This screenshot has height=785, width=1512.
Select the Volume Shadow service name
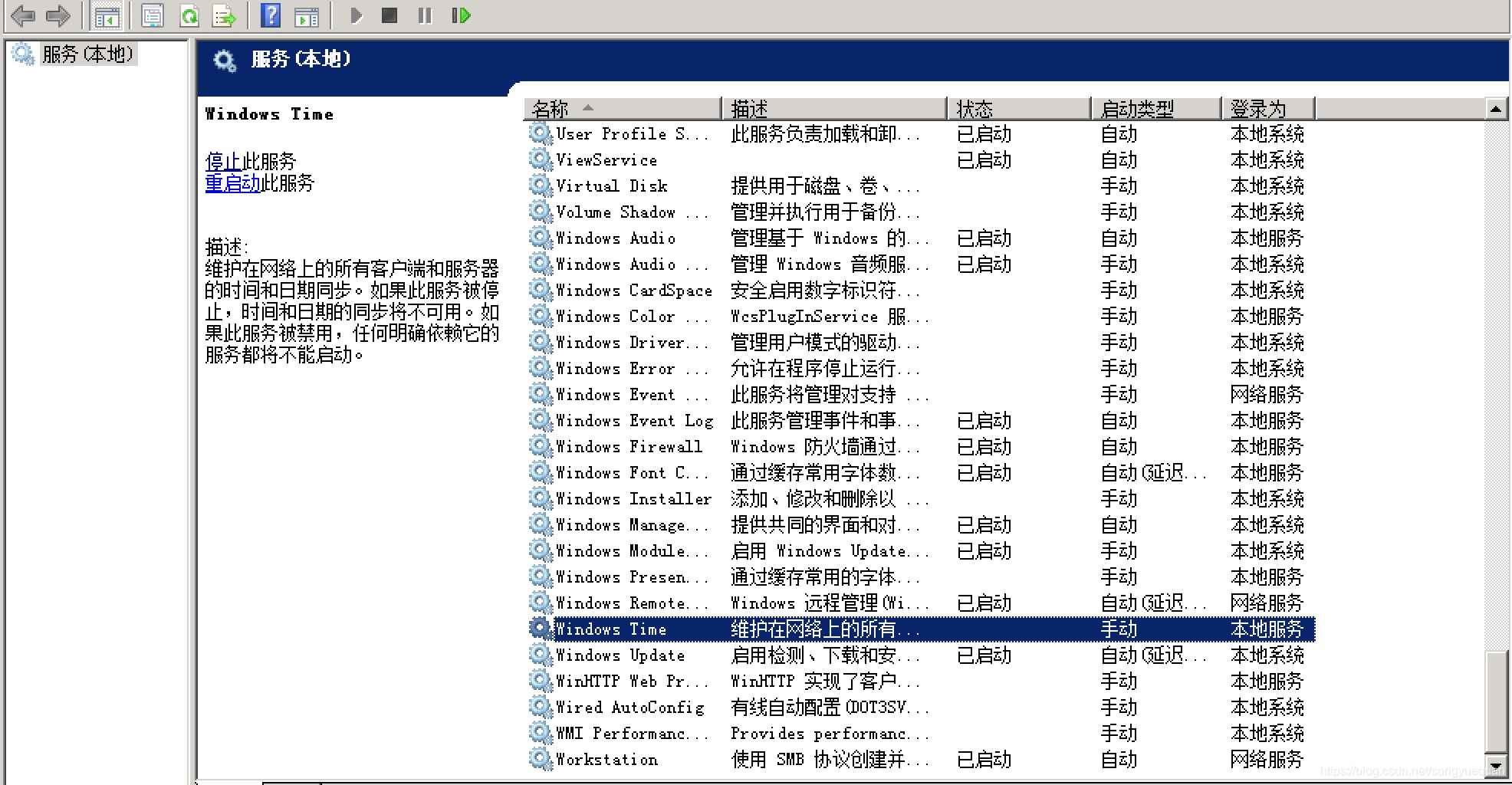[x=632, y=212]
